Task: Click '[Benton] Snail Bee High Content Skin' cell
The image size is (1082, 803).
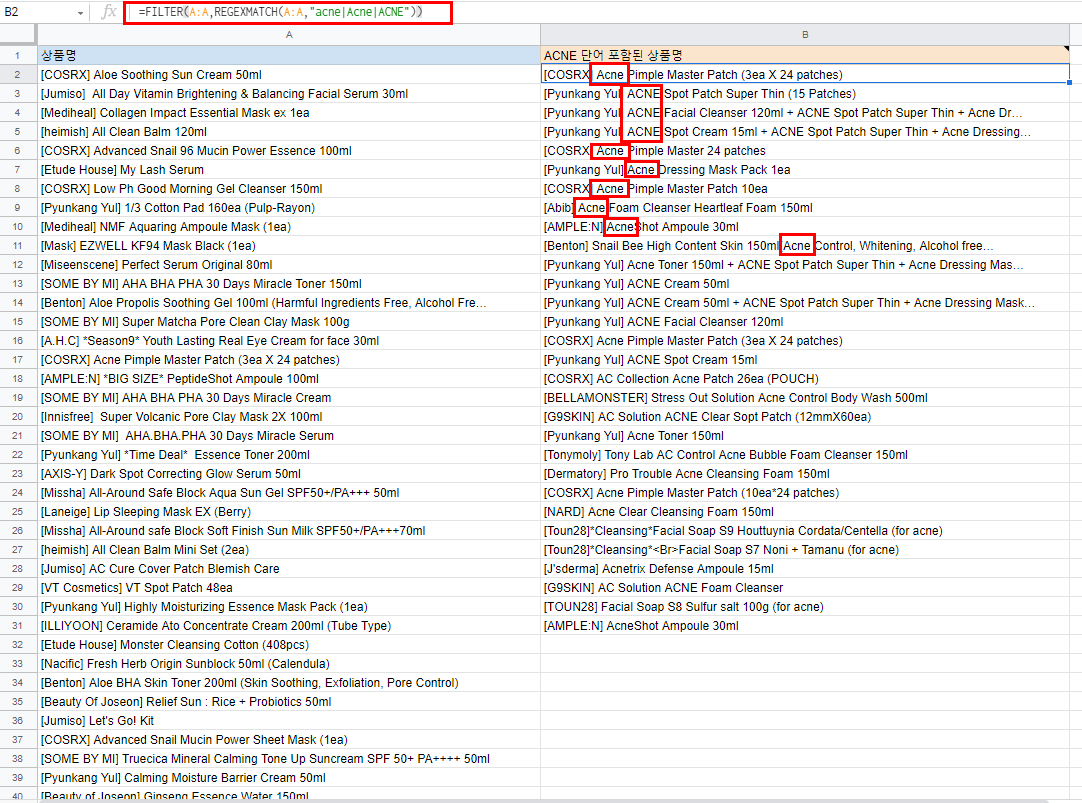Action: (x=805, y=246)
